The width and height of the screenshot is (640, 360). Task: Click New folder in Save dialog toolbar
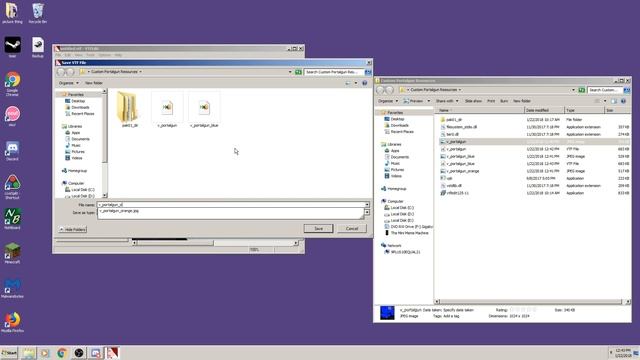(93, 83)
